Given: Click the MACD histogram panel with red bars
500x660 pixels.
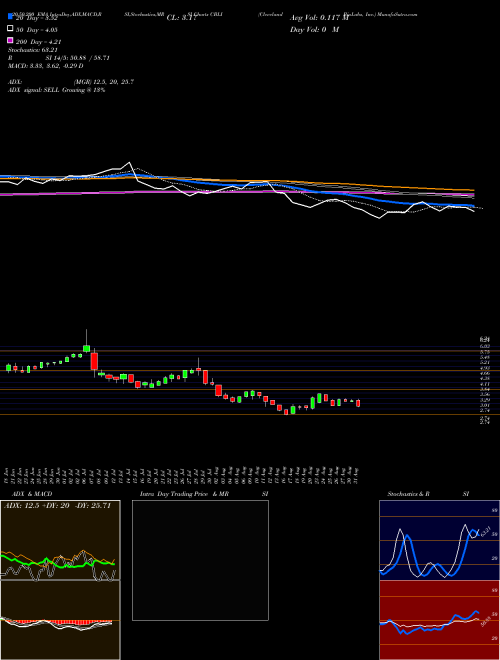Looking at the screenshot, I should tap(60, 620).
